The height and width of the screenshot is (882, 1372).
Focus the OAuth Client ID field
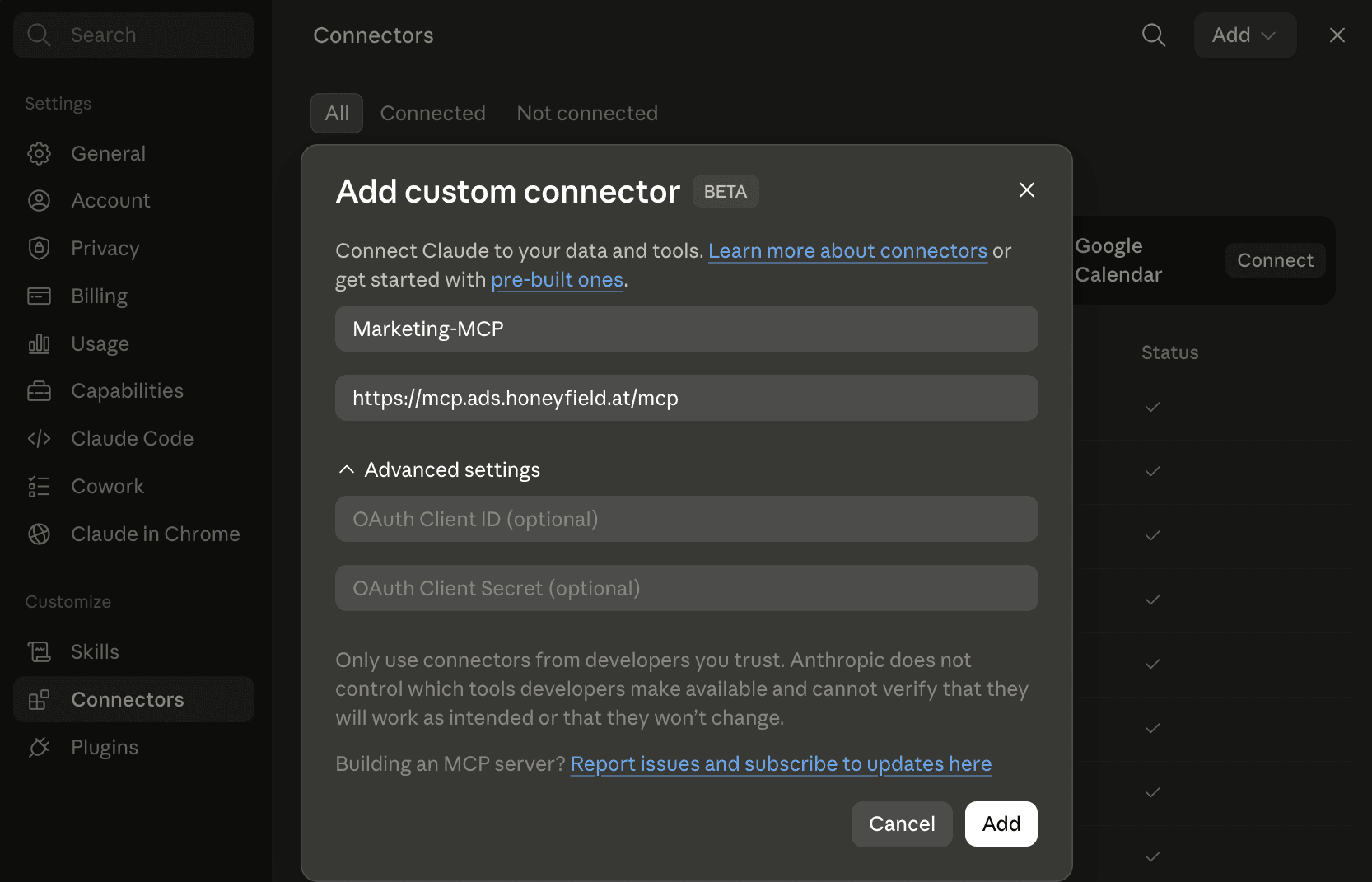(686, 519)
